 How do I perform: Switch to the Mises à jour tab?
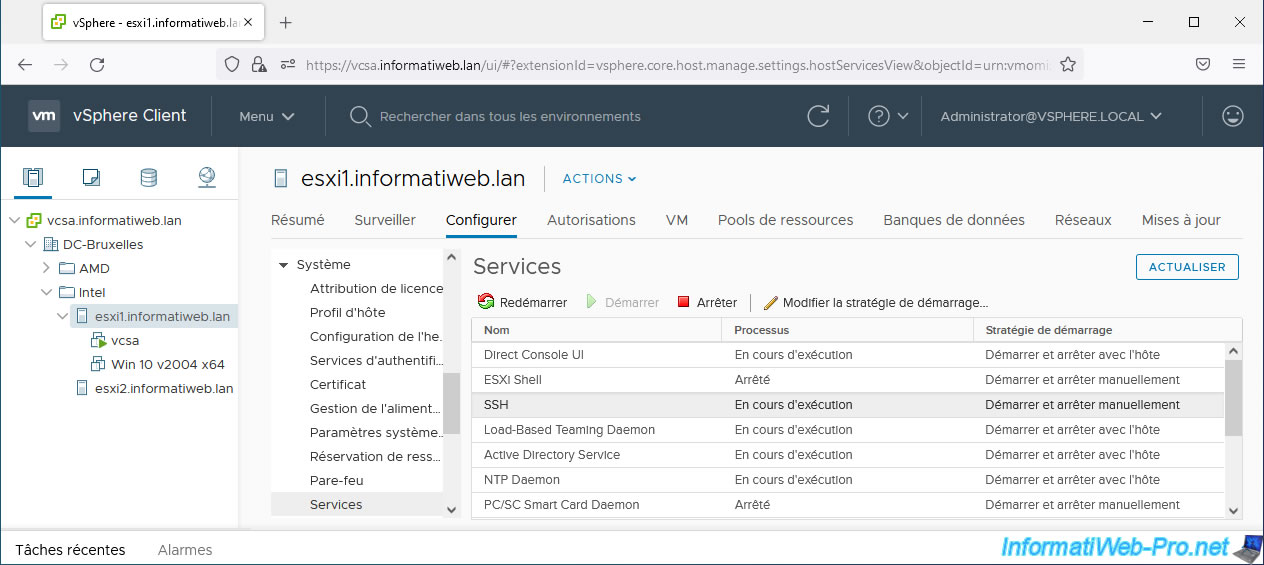1181,220
